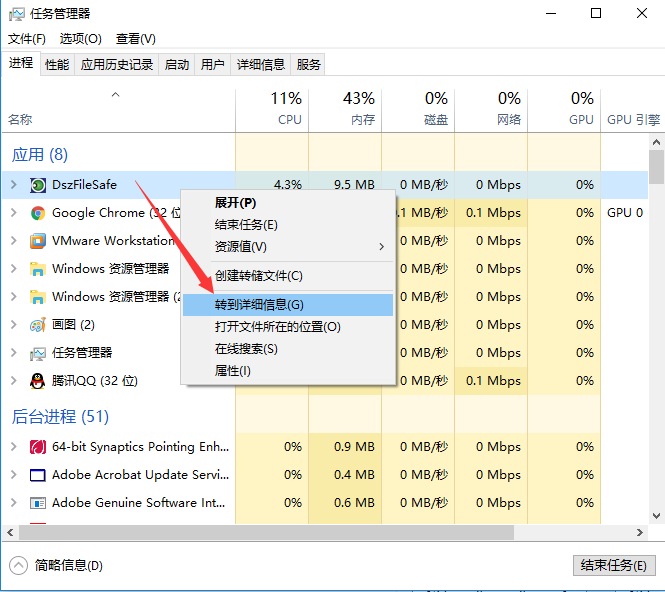665x592 pixels.
Task: Click the DszFileSafe app icon
Action: click(x=38, y=185)
